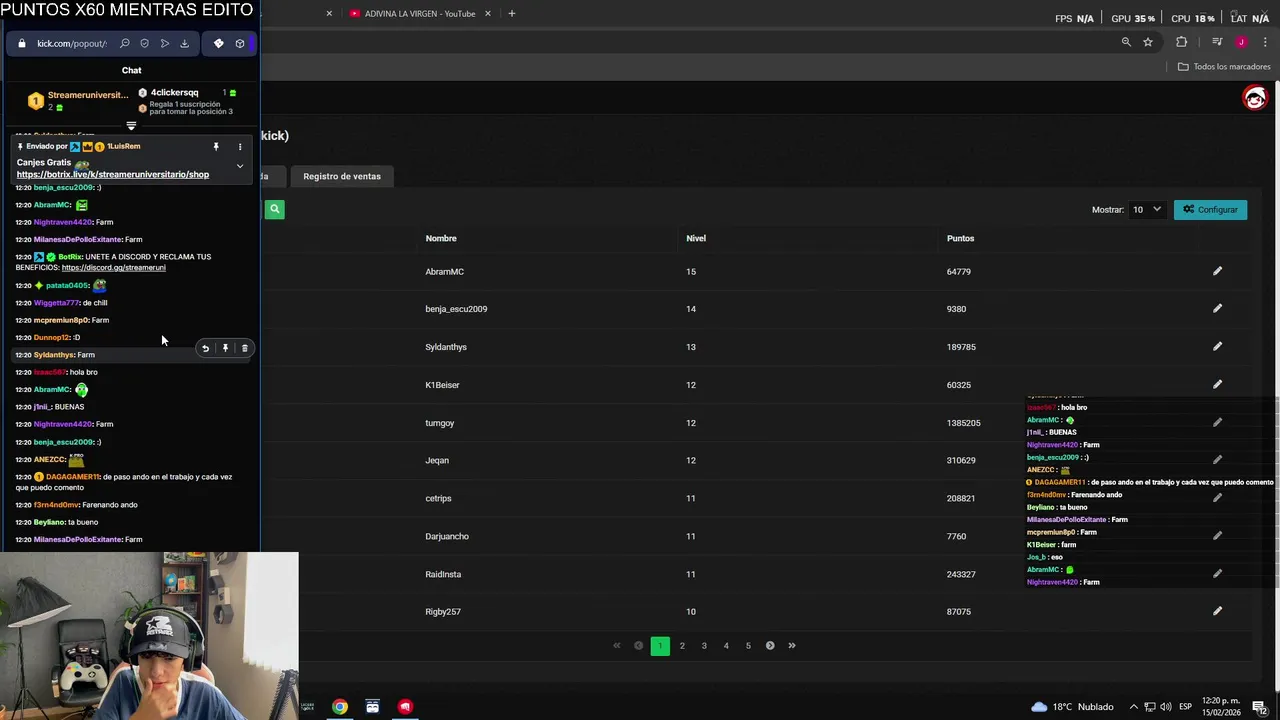1280x720 pixels.
Task: Click Chrome icon in the taskbar
Action: (340, 707)
